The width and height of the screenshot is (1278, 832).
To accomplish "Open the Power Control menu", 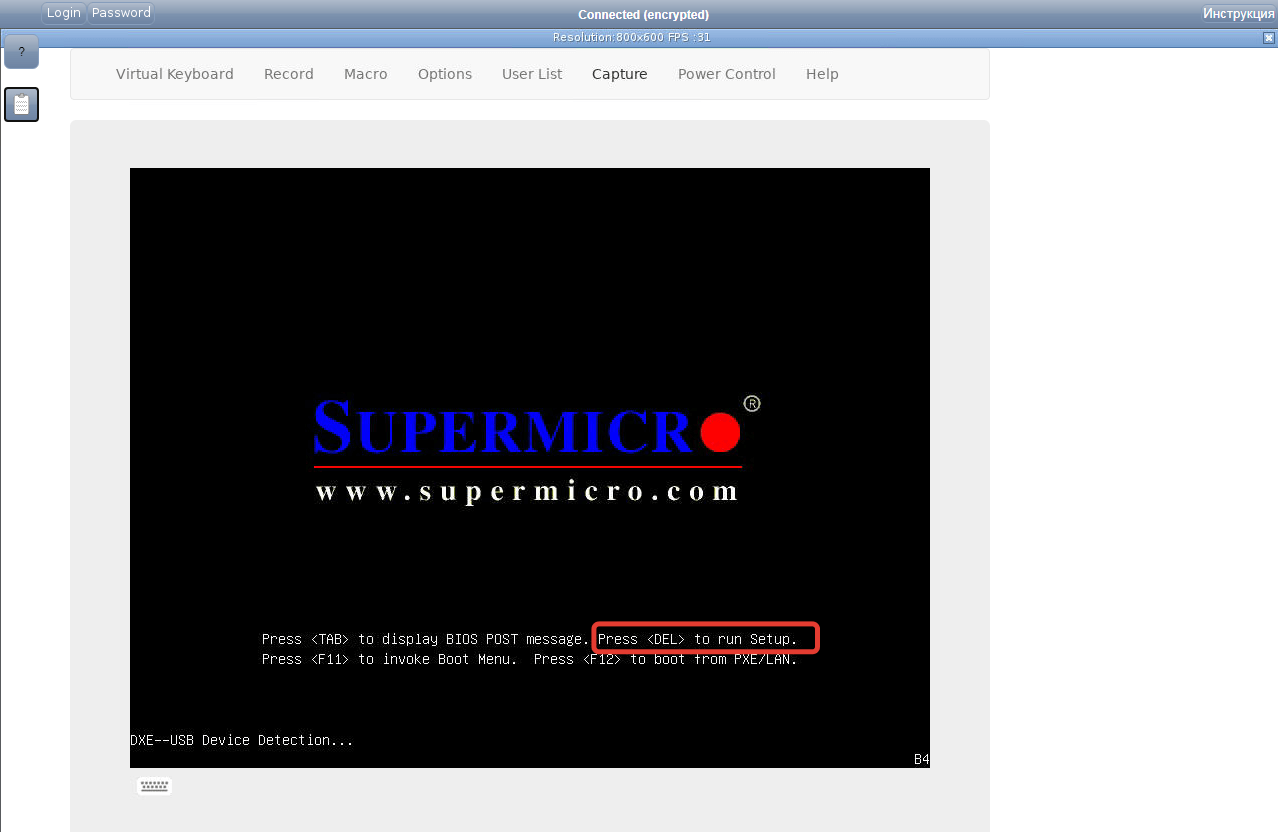I will click(x=727, y=74).
